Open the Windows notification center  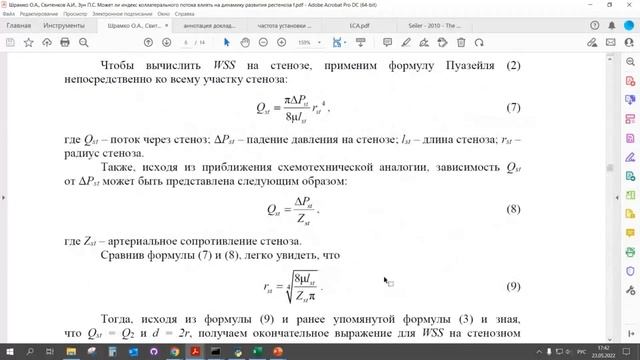[627, 351]
